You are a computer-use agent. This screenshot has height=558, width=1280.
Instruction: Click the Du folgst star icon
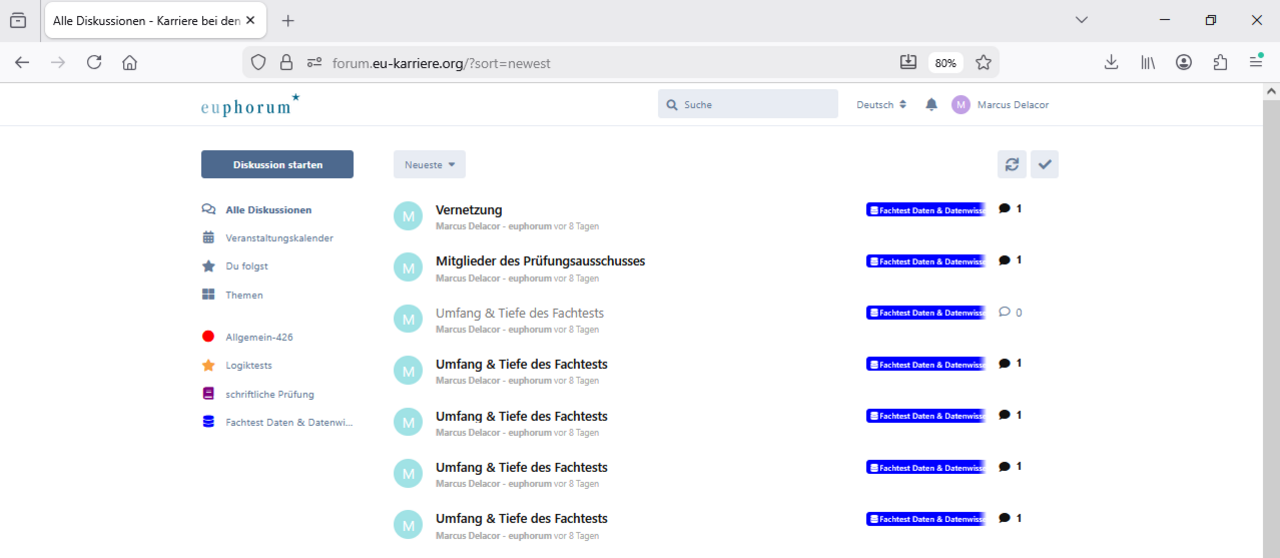click(x=208, y=266)
